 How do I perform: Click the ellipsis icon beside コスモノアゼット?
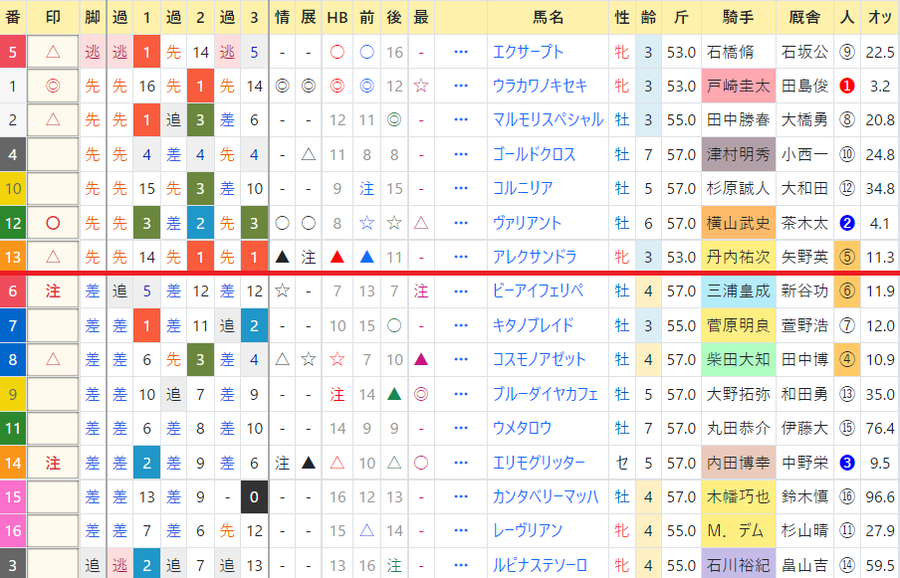coord(461,360)
